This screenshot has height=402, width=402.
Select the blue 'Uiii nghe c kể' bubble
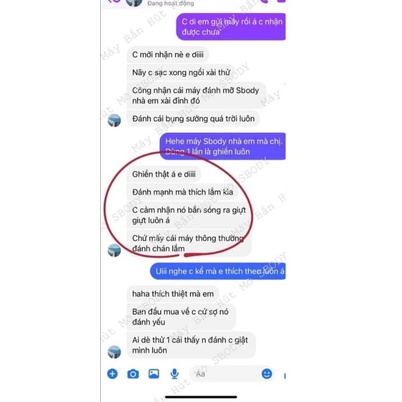coord(218,271)
